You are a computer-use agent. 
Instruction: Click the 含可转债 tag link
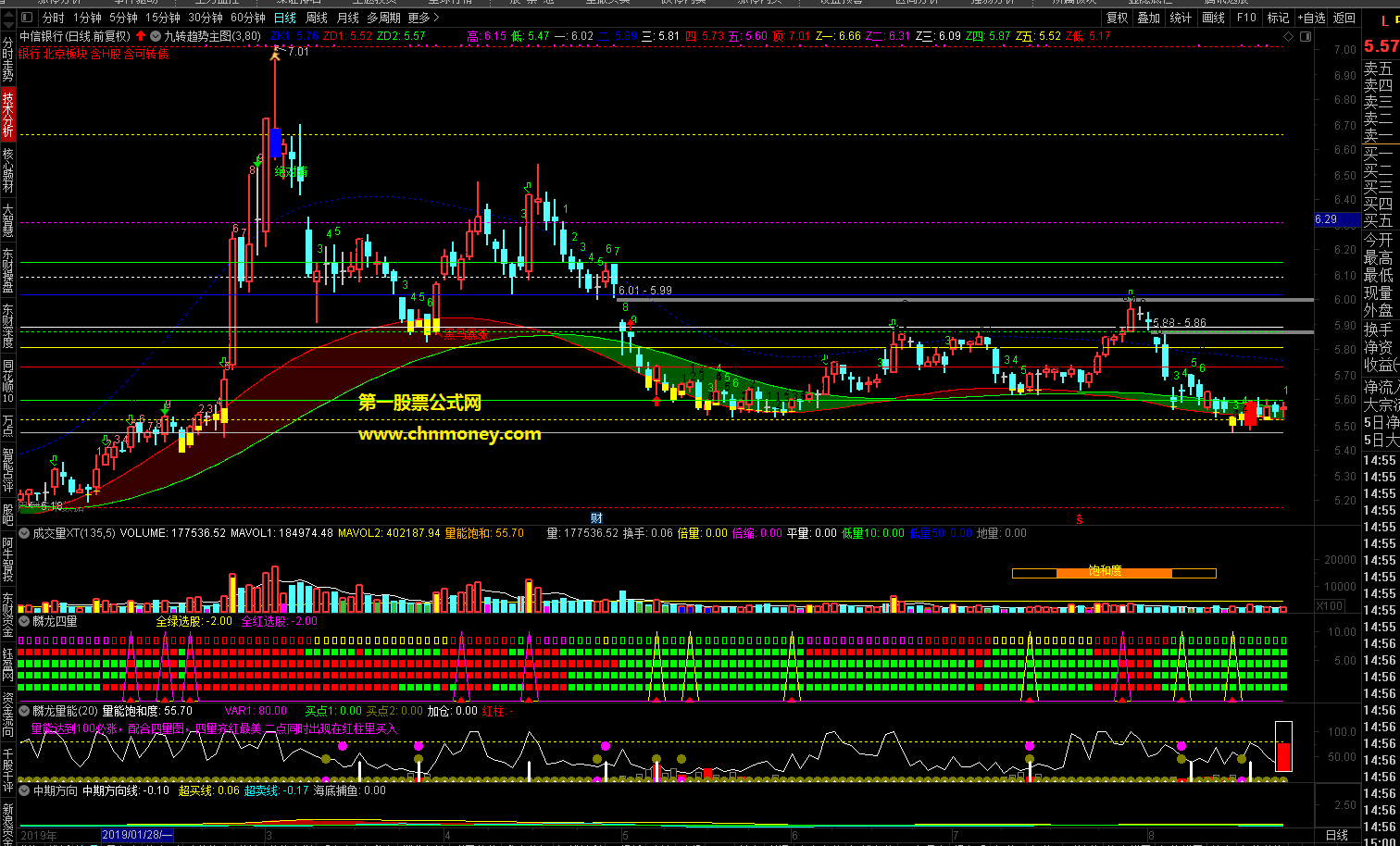146,53
